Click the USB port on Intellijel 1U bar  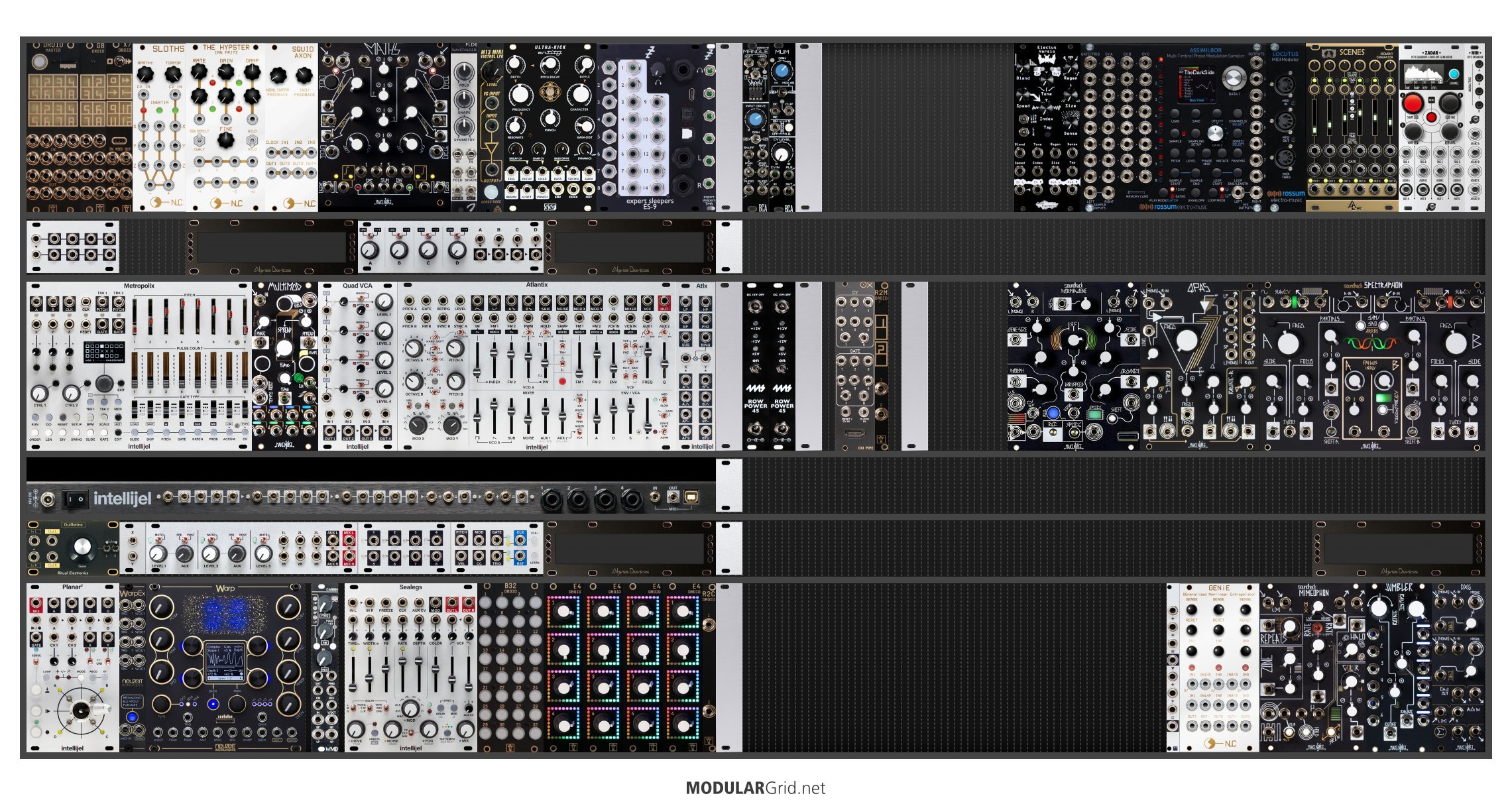(691, 498)
